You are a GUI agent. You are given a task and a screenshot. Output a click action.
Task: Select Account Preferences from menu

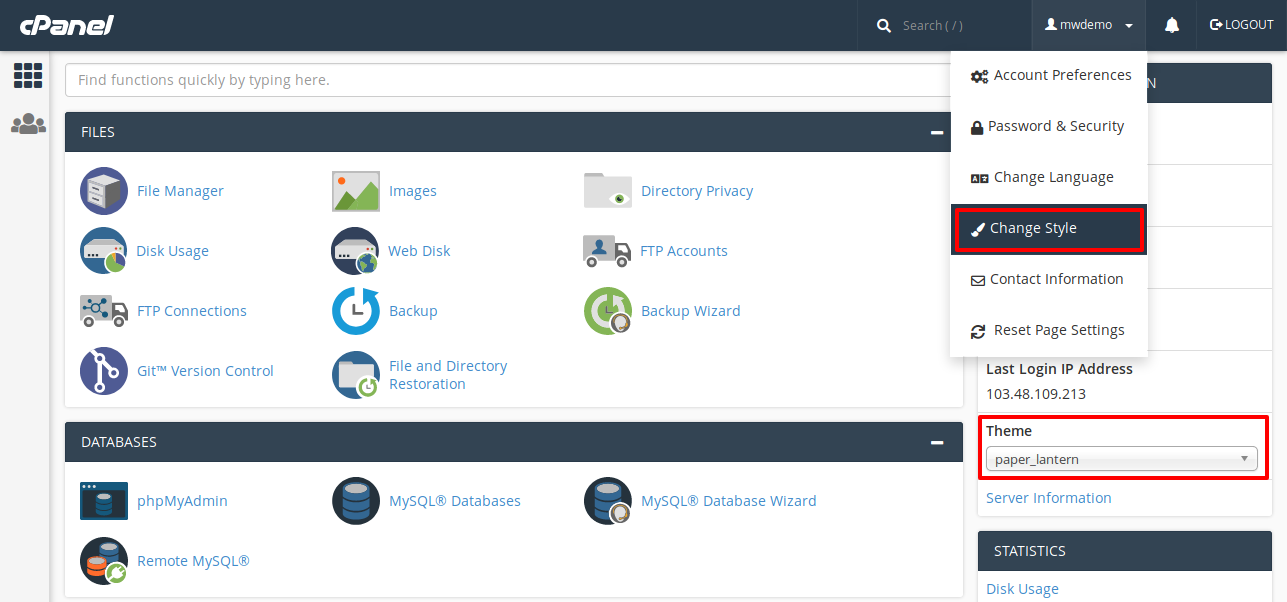(x=1049, y=76)
